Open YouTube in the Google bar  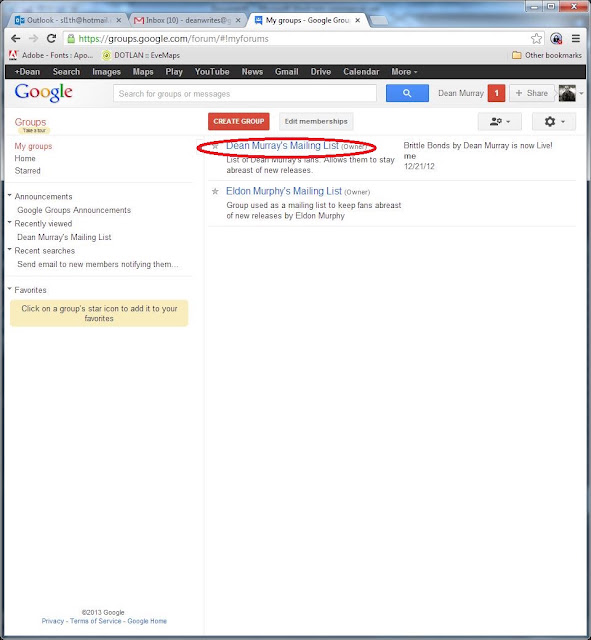click(x=212, y=72)
